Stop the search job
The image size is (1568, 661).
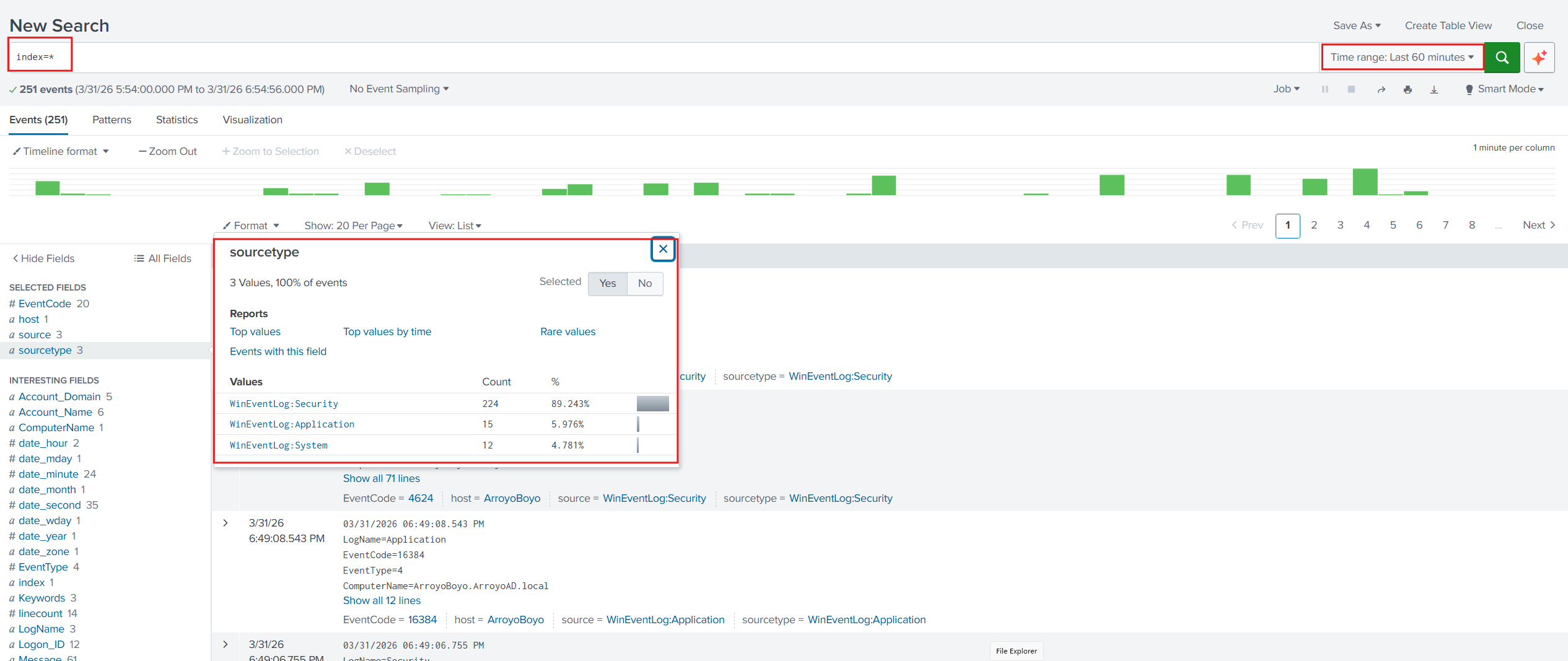[x=1351, y=89]
